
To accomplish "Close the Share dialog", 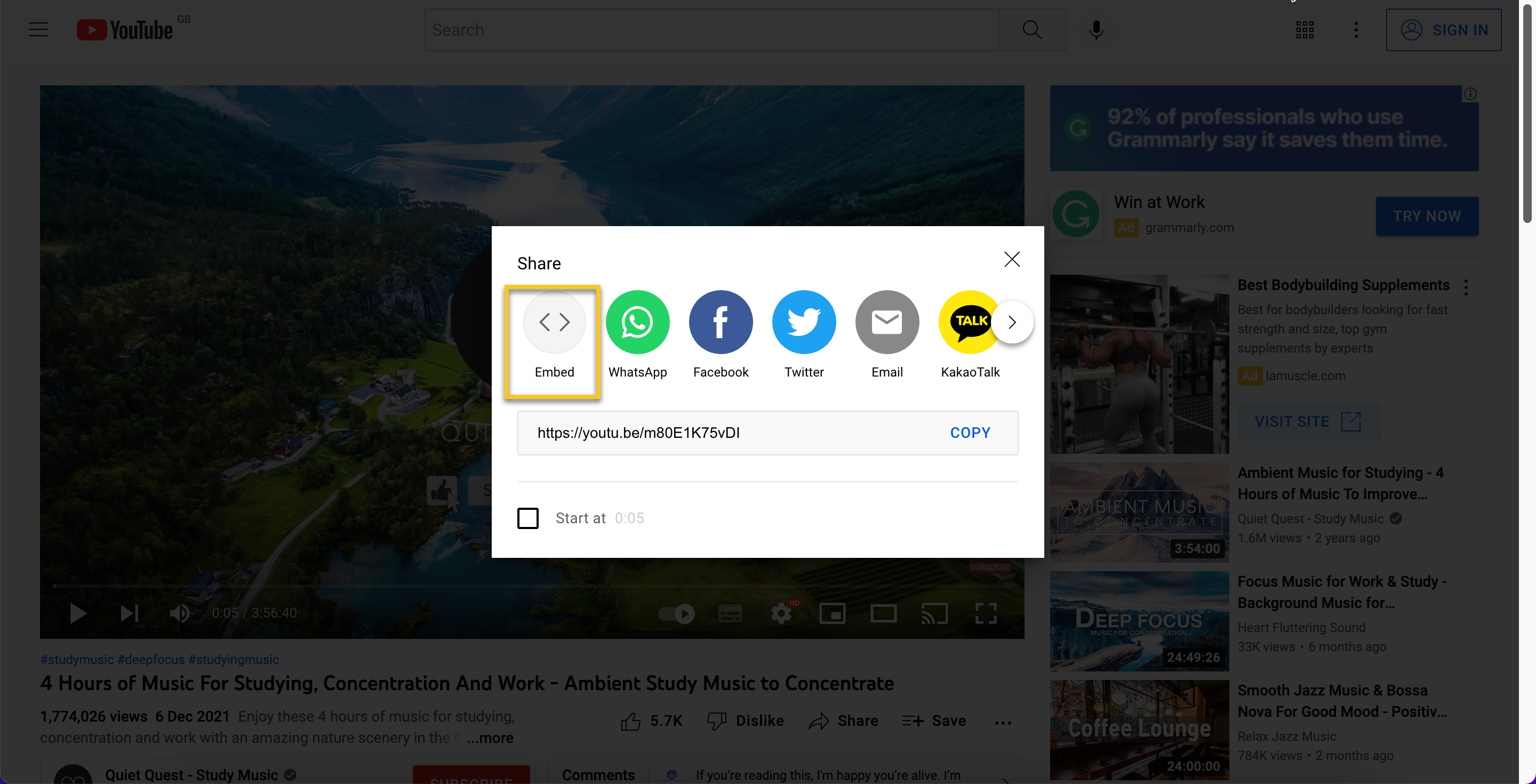I will click(x=1012, y=259).
